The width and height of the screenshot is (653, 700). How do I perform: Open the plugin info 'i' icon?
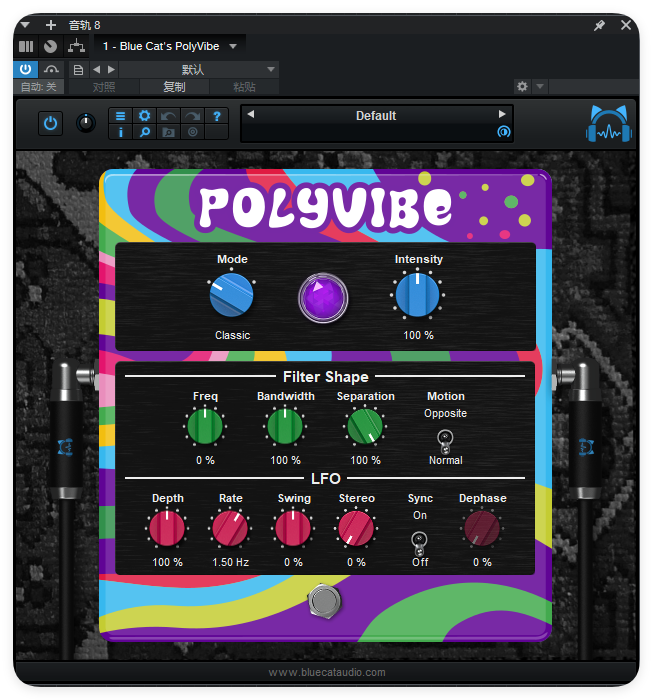[x=121, y=132]
